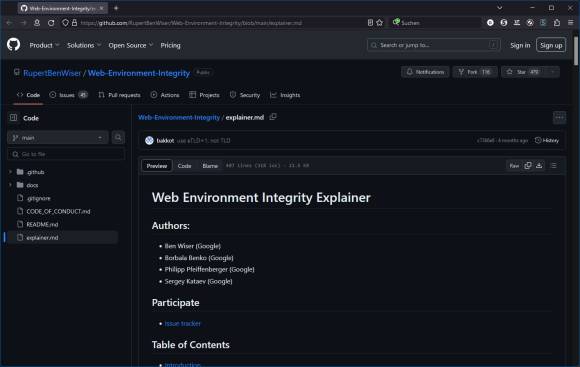Image resolution: width=580 pixels, height=367 pixels.
Task: Switch to the Projects tab
Action: tap(204, 95)
